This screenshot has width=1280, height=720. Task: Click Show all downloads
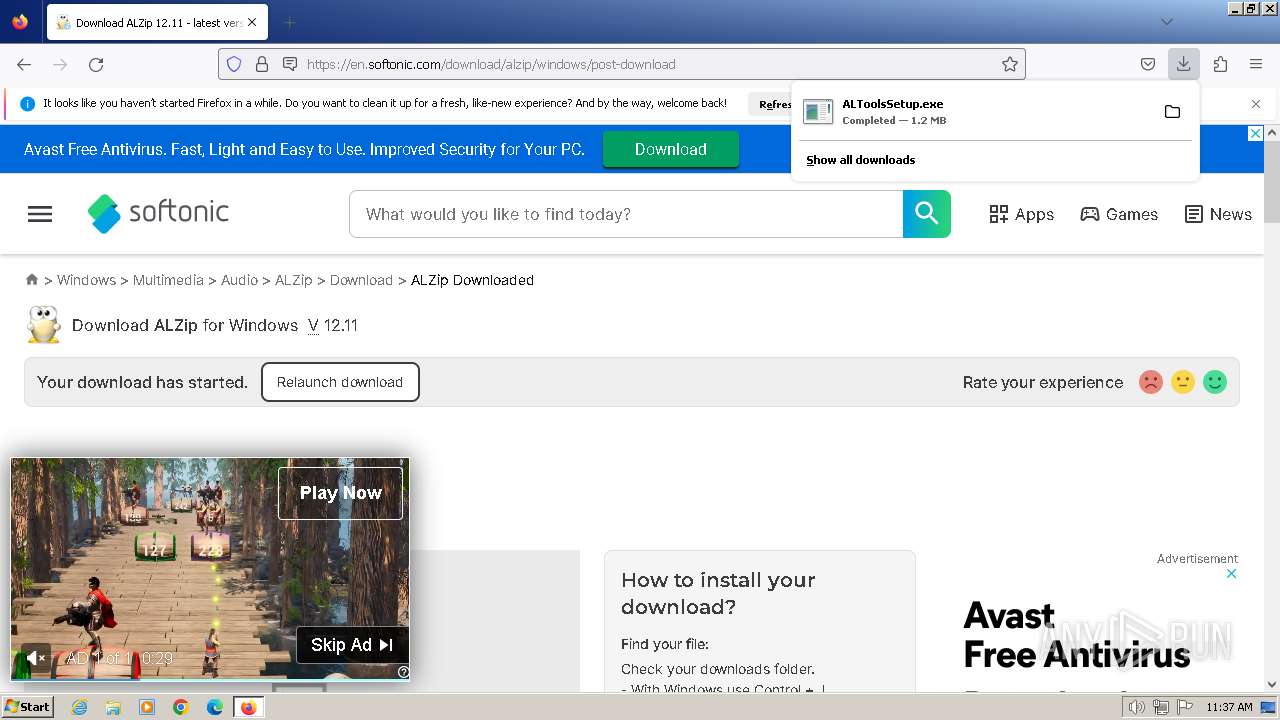click(860, 160)
